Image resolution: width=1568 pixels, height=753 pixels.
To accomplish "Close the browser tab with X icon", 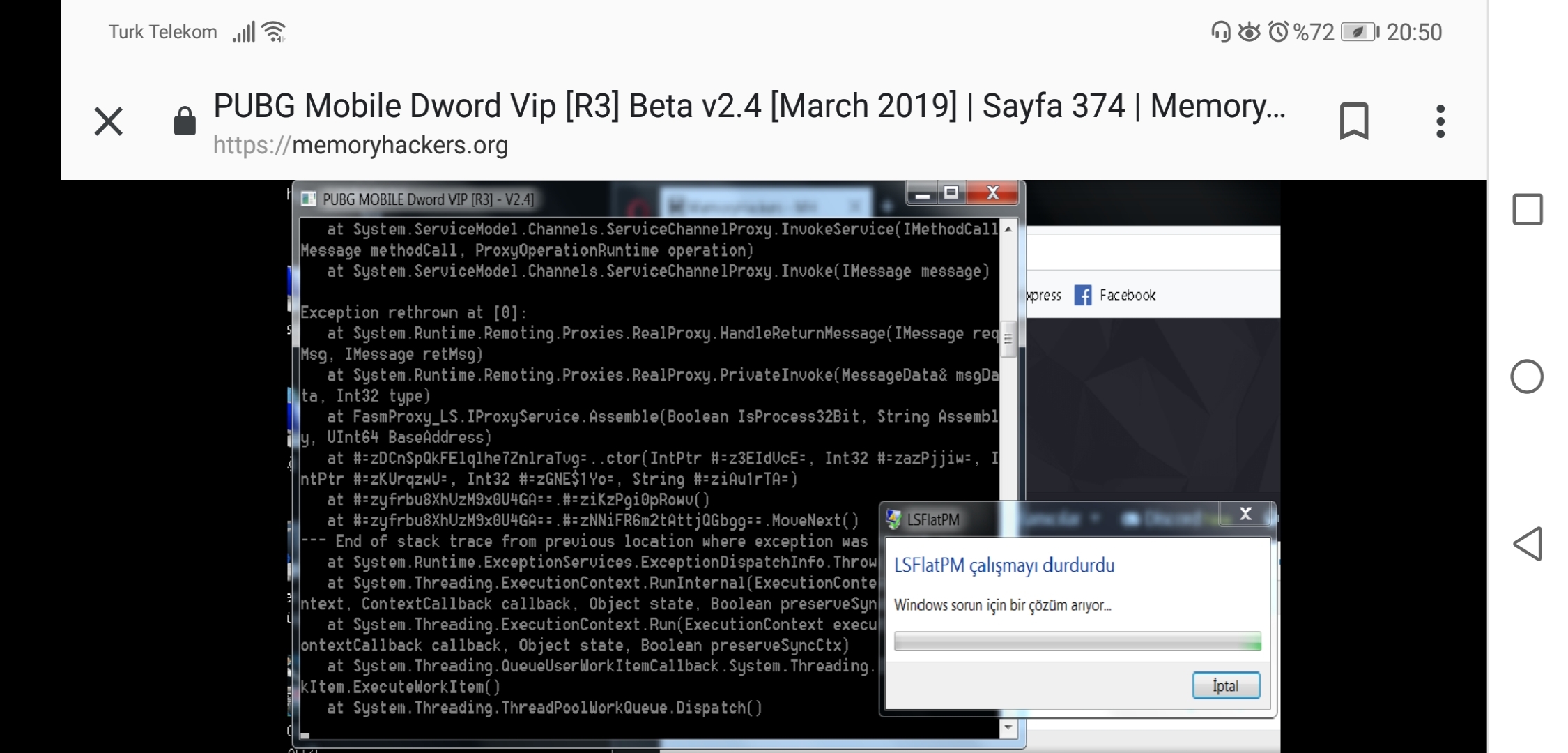I will 109,122.
